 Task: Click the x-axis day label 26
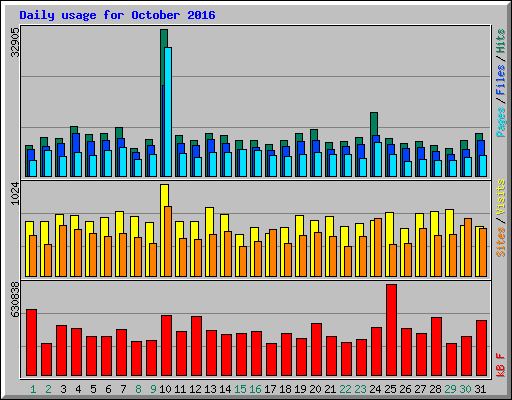click(x=405, y=389)
